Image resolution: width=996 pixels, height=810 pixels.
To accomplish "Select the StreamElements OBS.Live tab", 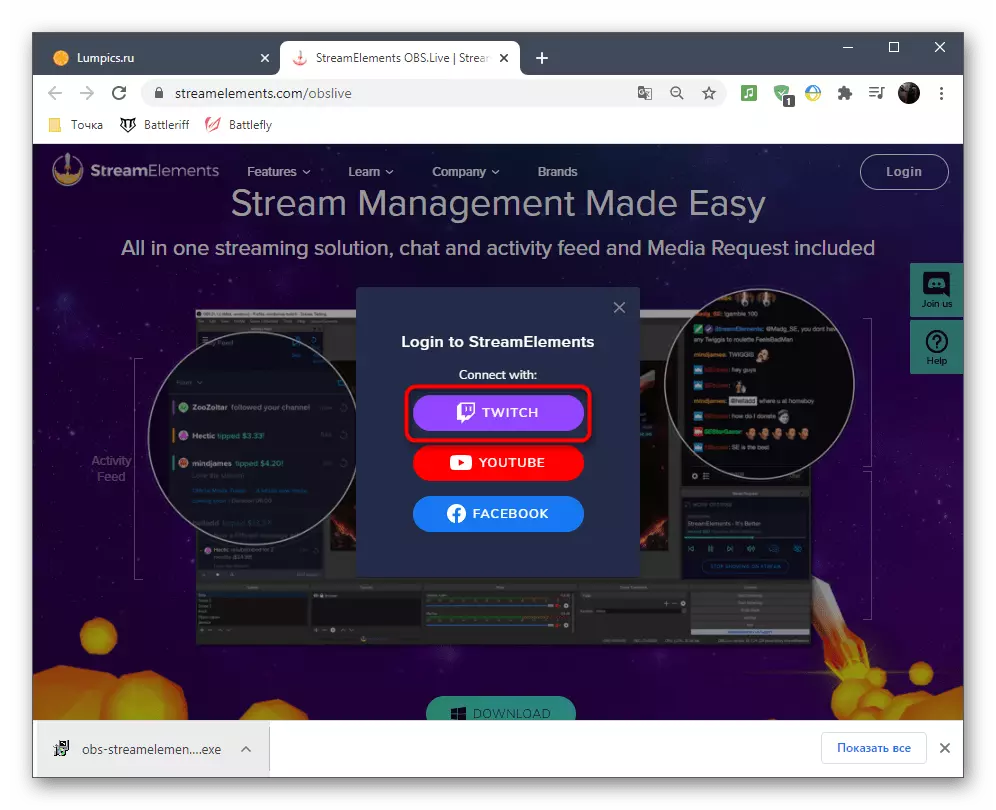I will tap(400, 58).
